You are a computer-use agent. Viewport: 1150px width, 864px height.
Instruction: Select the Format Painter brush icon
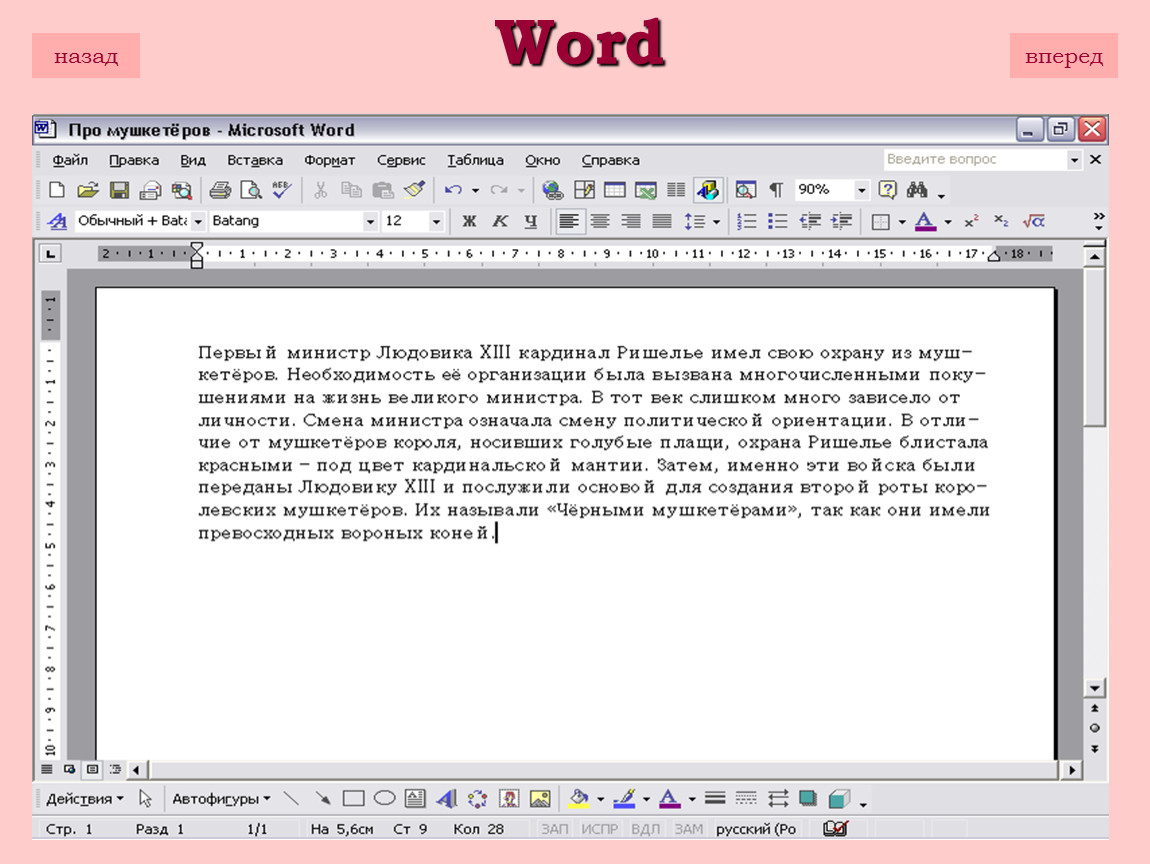414,191
